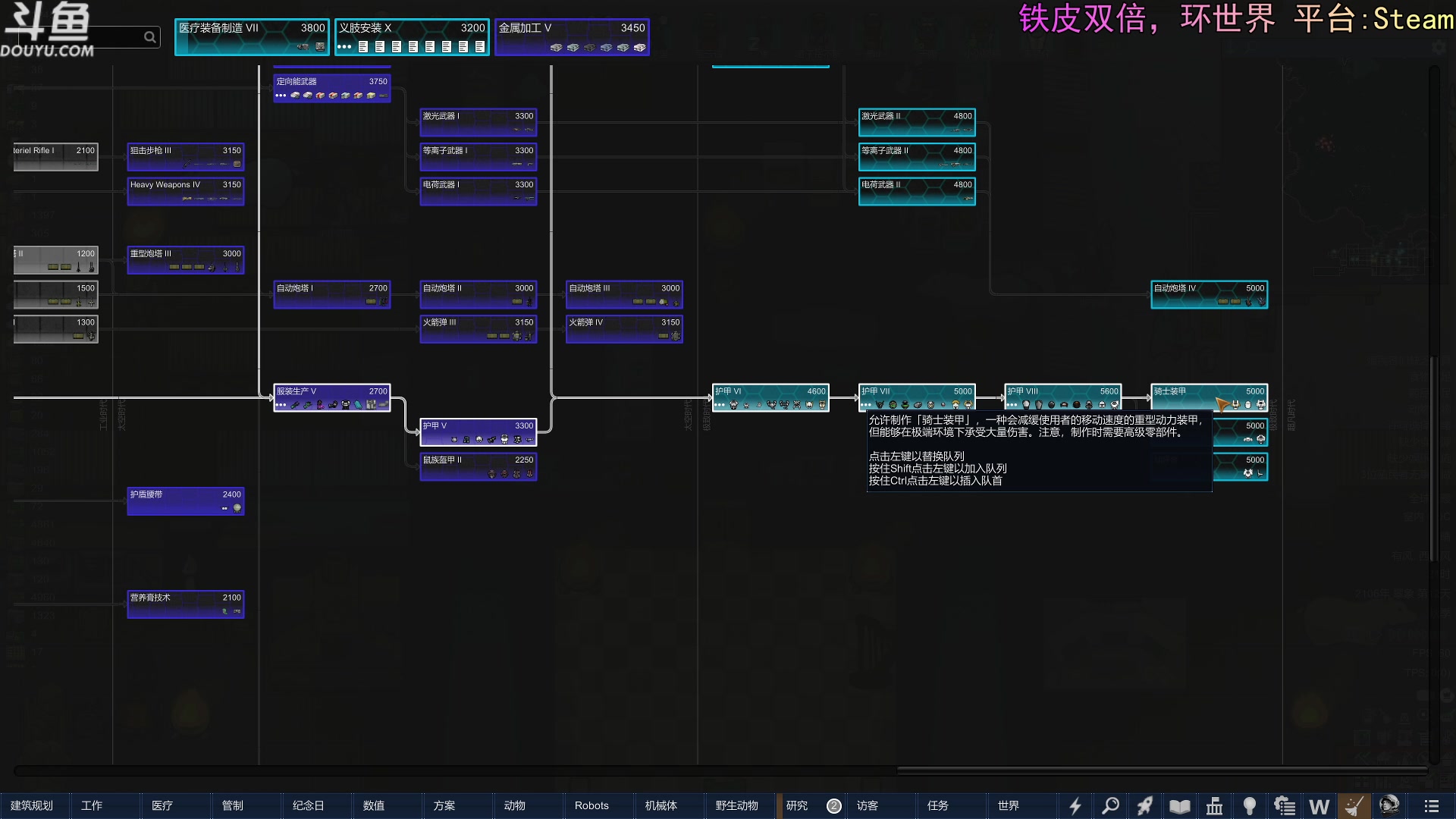Click the W icon in bottom bar
1456x819 pixels.
[1319, 806]
